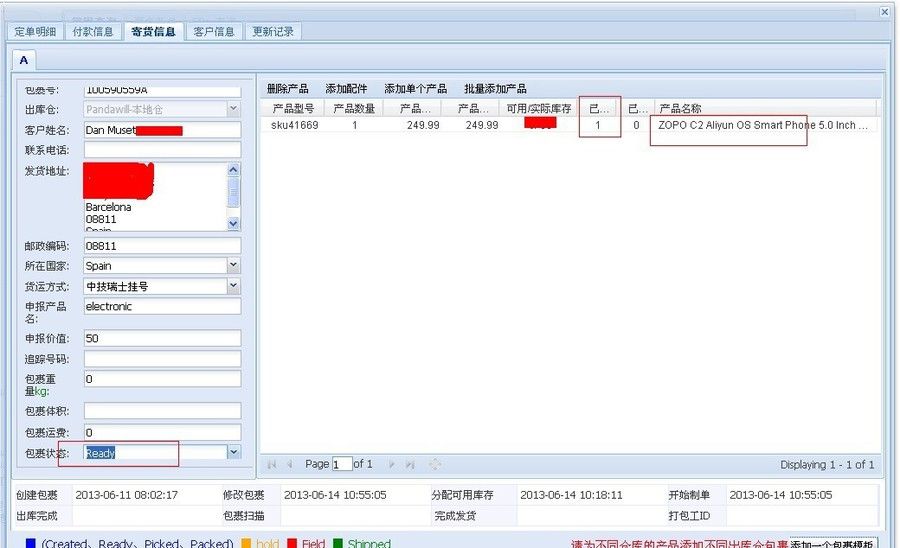The height and width of the screenshot is (548, 900).
Task: Click the first 249.99 price cell
Action: click(423, 125)
